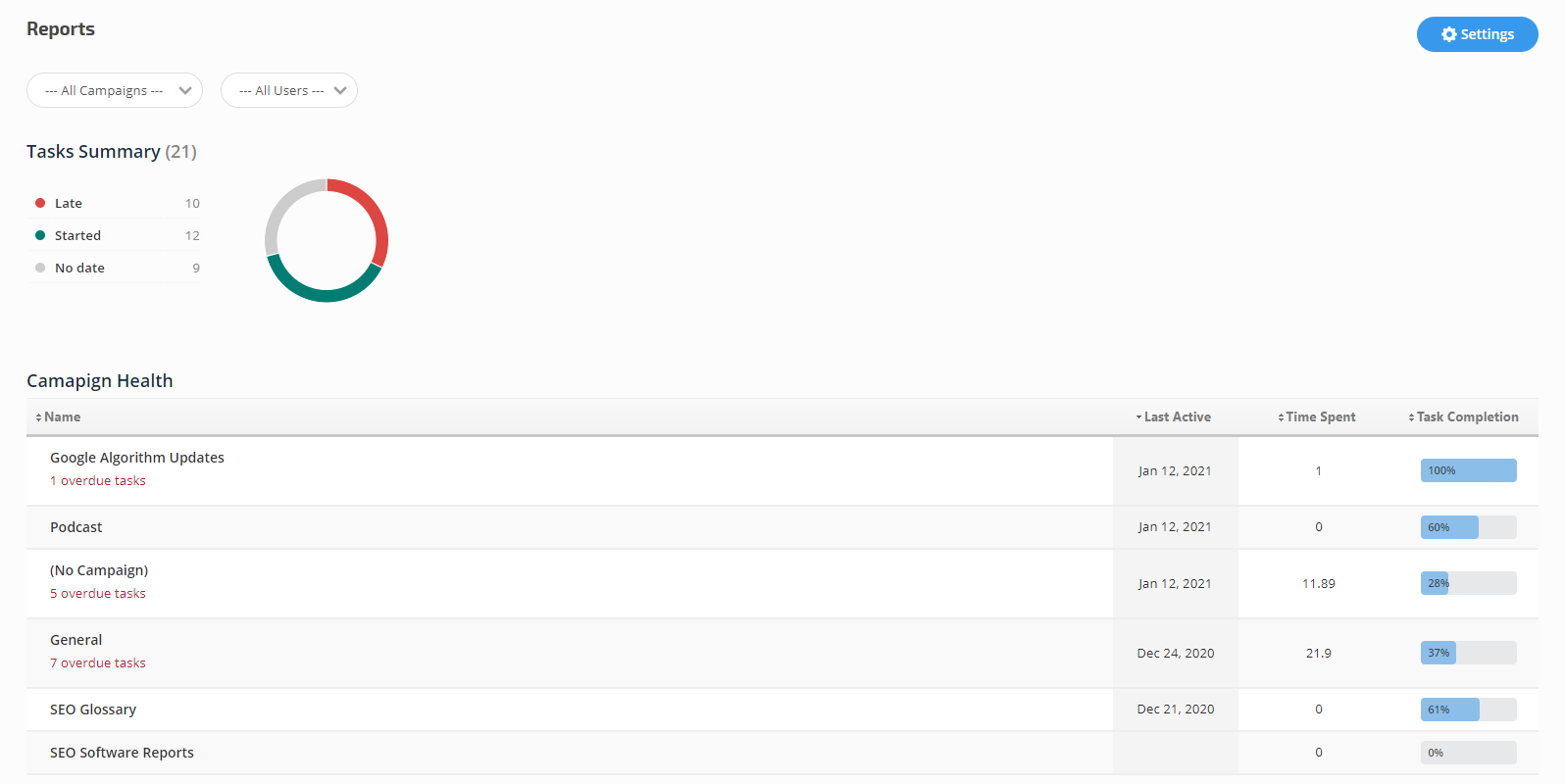Sort the table by Name column

point(62,416)
